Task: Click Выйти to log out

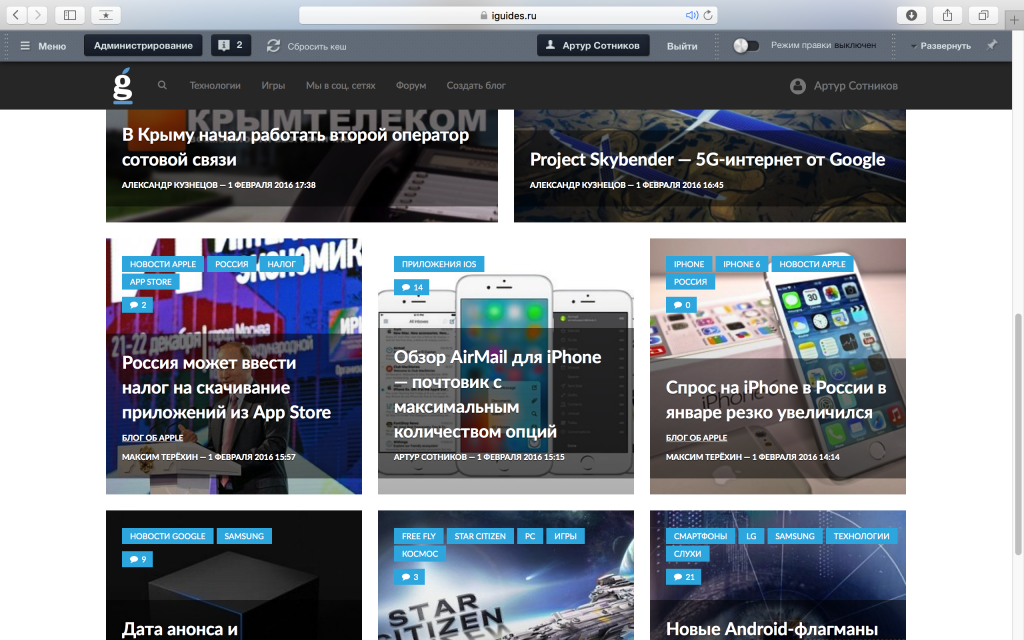Action: tap(682, 46)
